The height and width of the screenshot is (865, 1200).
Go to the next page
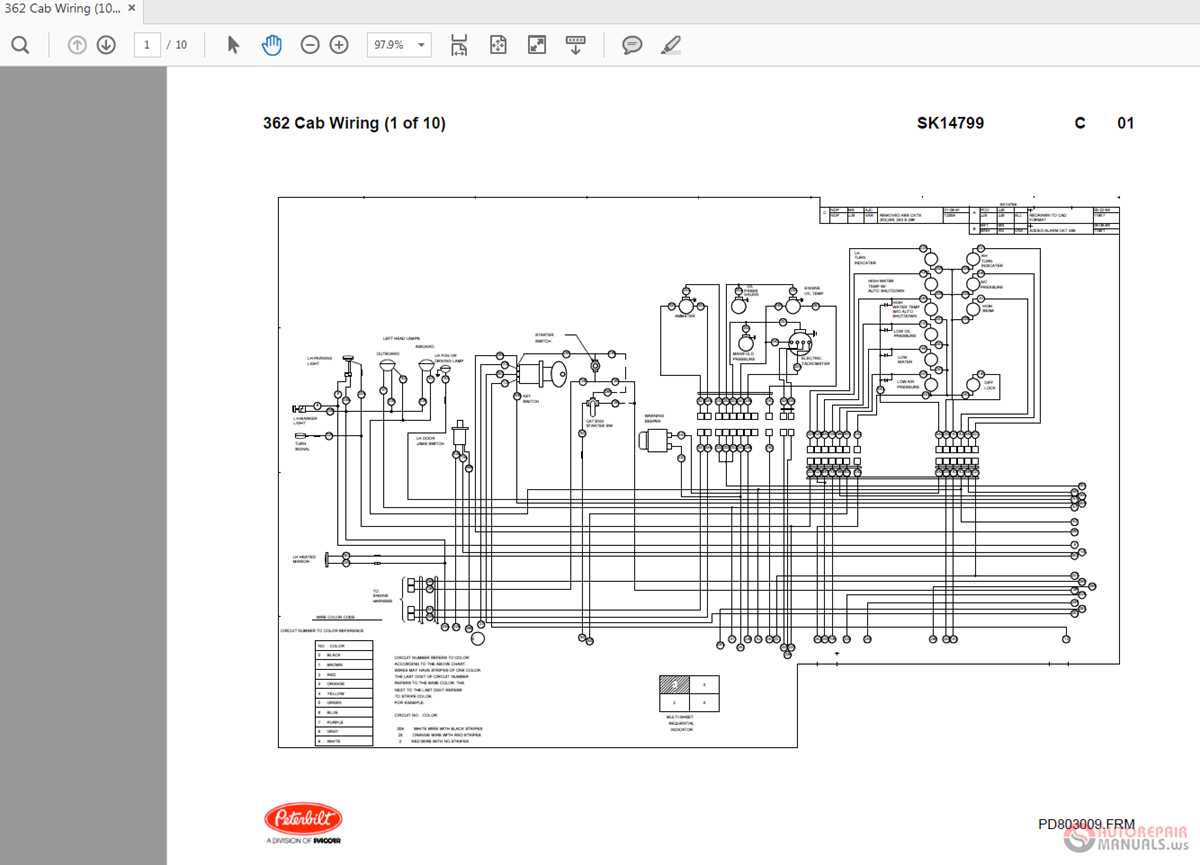pyautogui.click(x=106, y=45)
